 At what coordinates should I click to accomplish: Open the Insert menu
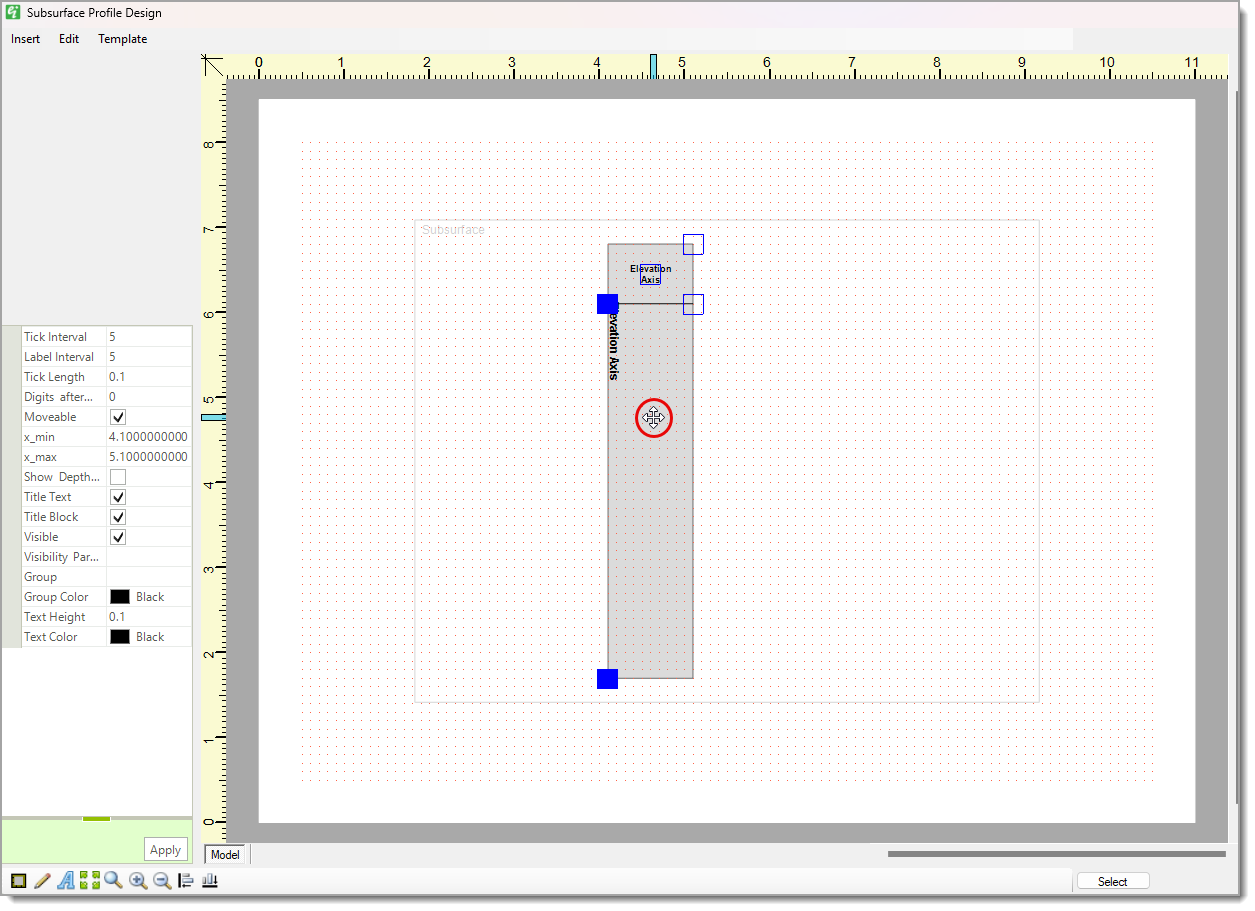[24, 39]
